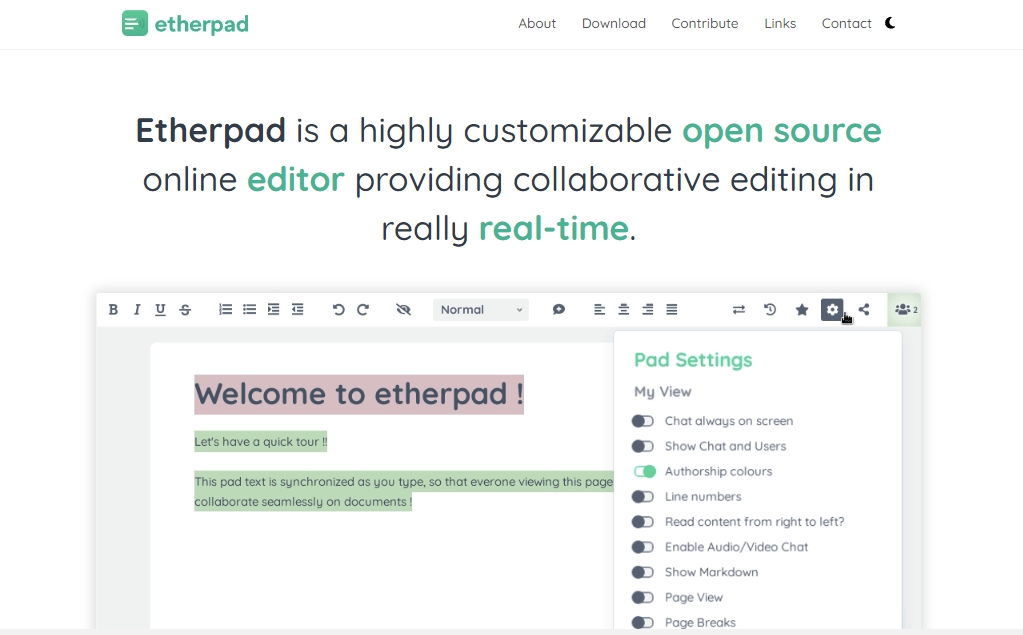Undo the last edit
1023x635 pixels.
coord(338,309)
